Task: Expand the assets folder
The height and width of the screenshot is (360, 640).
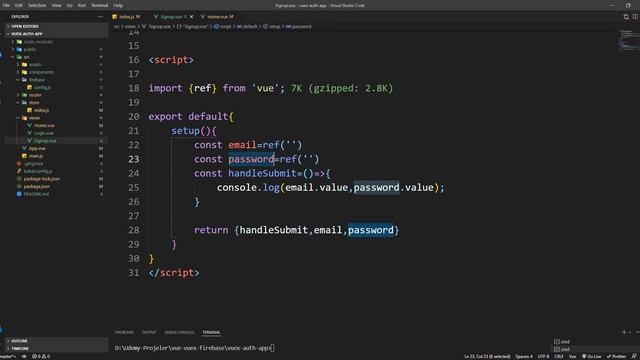Action: 35,64
